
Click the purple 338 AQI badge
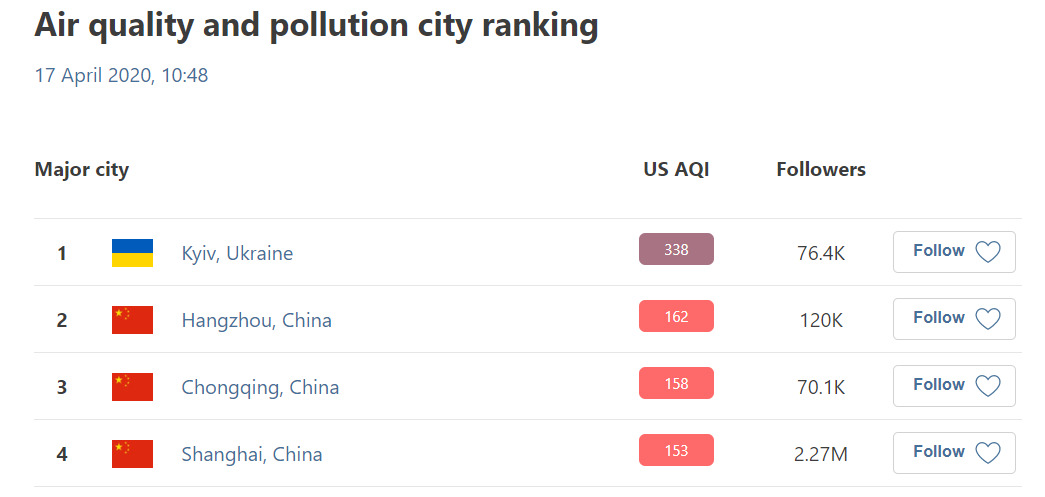(x=676, y=249)
